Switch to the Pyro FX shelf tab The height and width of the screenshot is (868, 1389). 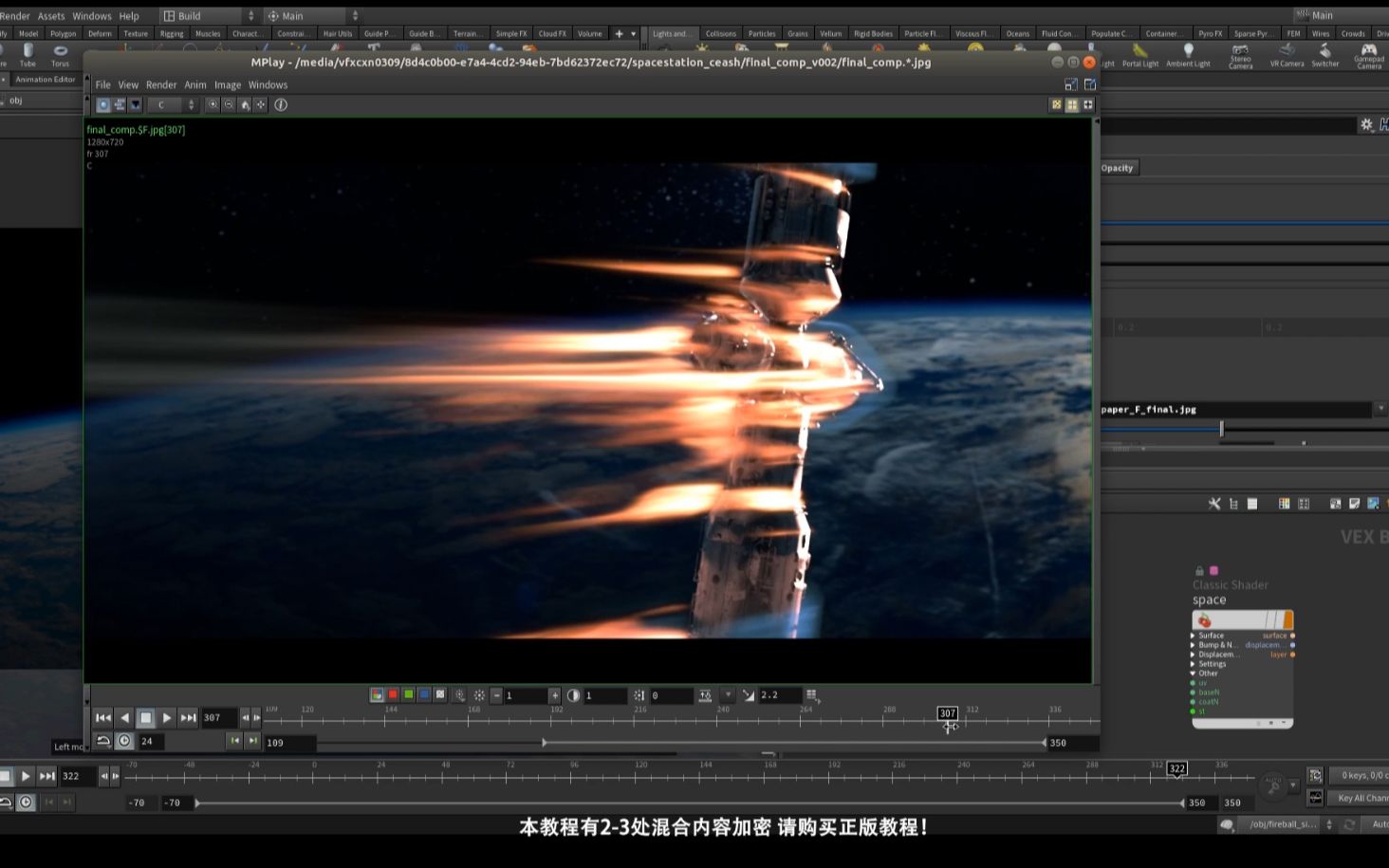[x=1211, y=33]
